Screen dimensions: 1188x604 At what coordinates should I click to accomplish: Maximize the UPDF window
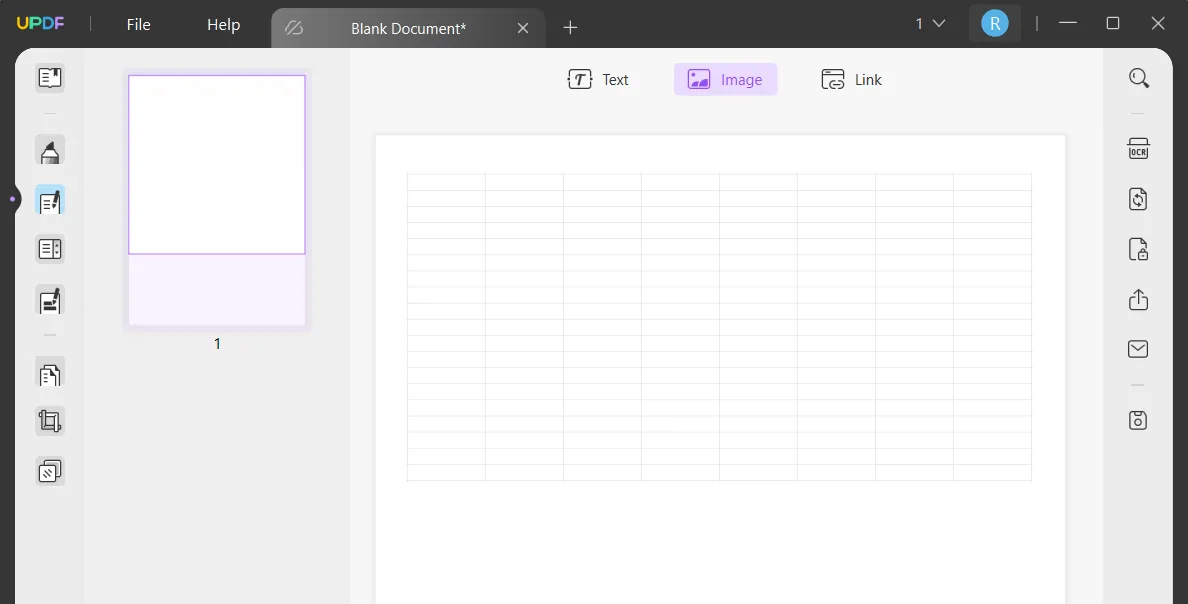pos(1113,23)
